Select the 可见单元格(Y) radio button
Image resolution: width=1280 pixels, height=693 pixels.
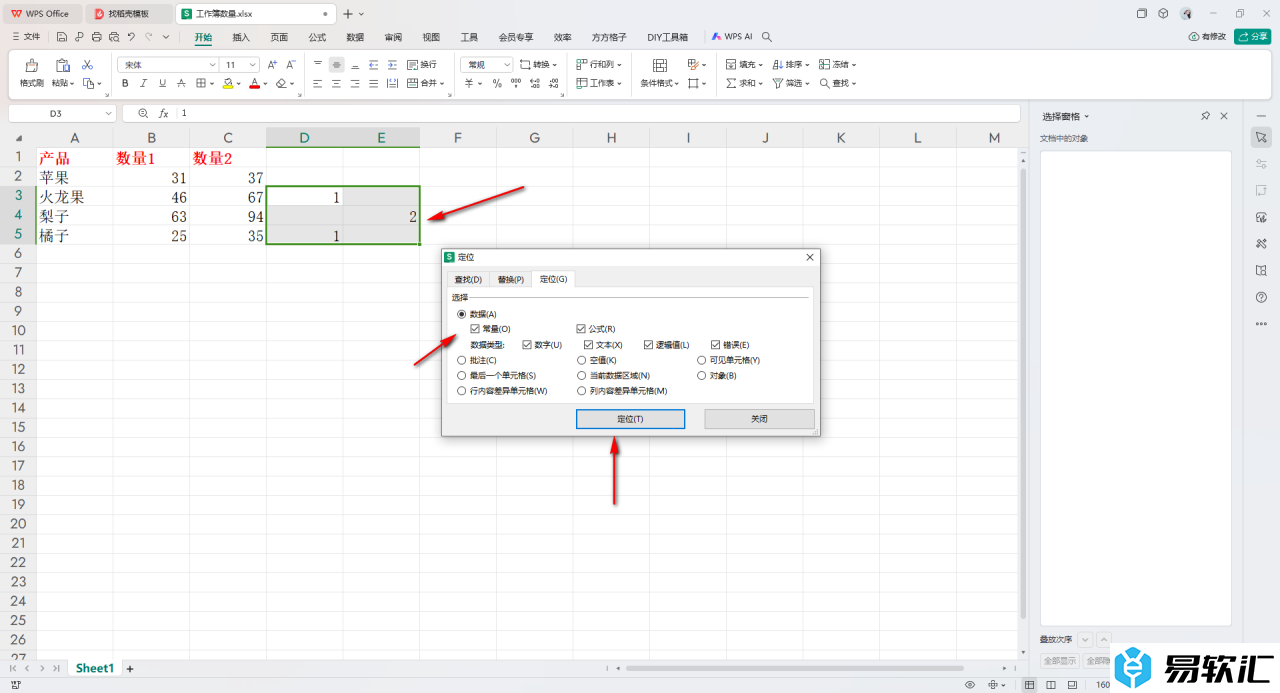point(702,360)
